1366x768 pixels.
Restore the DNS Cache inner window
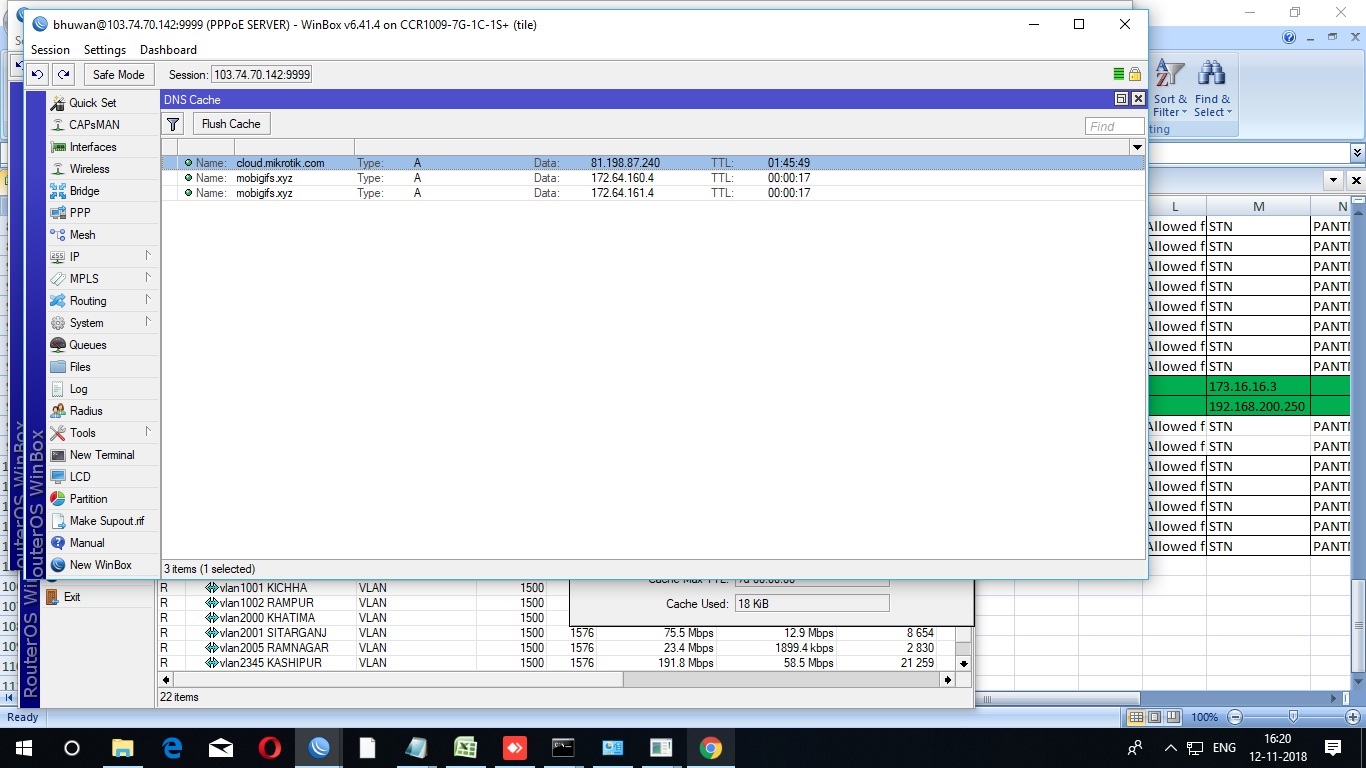point(1121,99)
